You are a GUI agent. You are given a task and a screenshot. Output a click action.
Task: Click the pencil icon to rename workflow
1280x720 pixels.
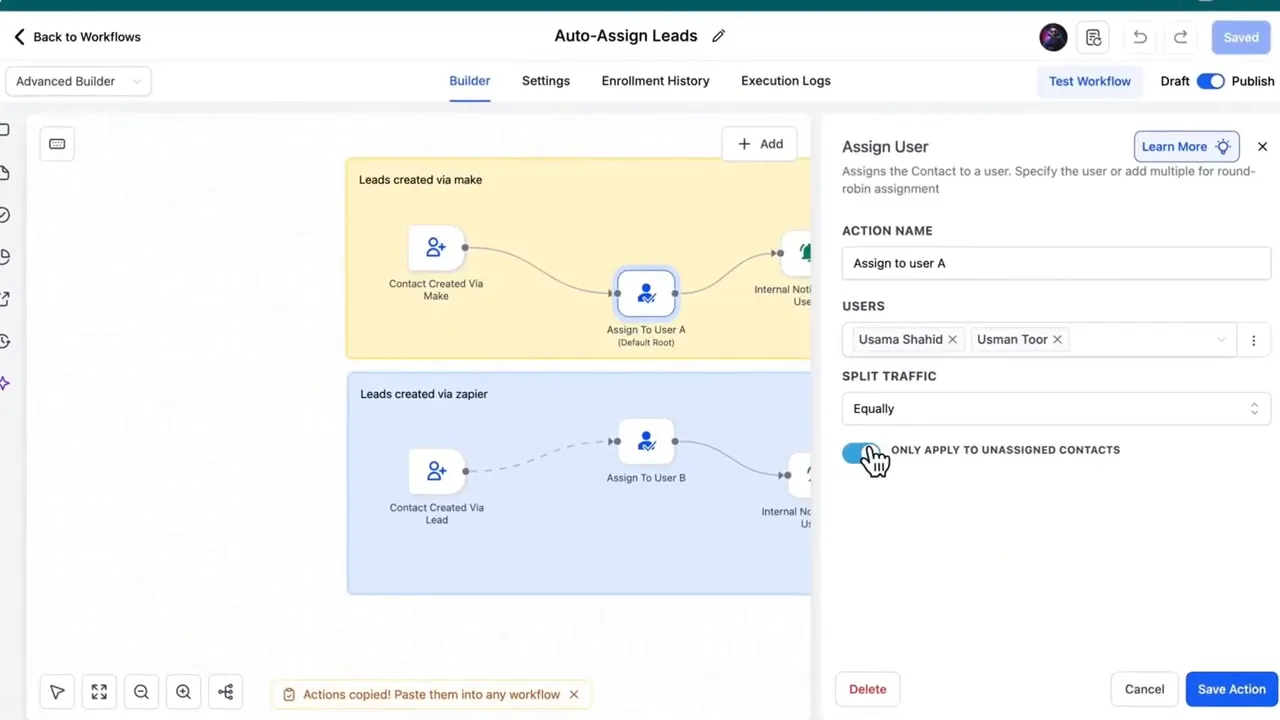[x=718, y=36]
